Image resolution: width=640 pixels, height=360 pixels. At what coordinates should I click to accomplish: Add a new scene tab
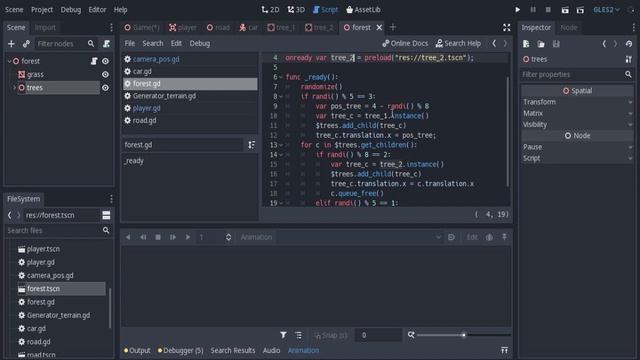393,27
